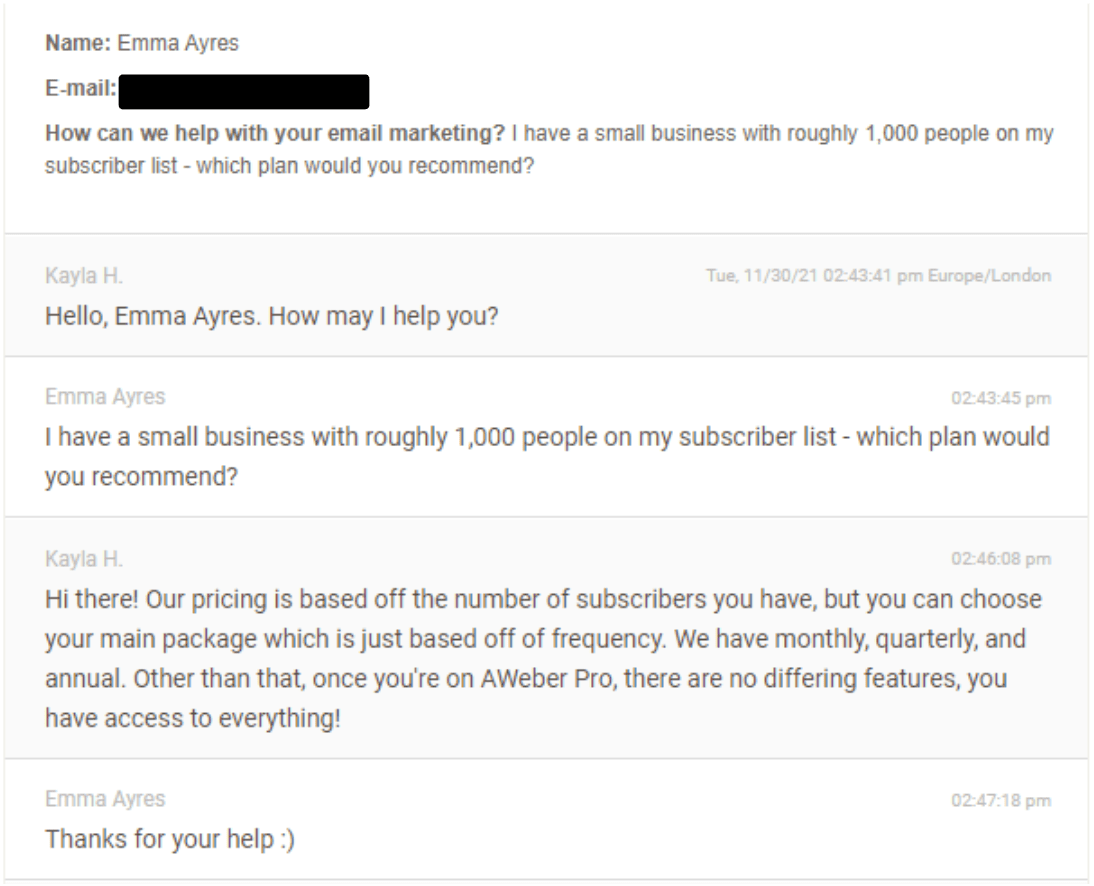The width and height of the screenshot is (1094, 886).
Task: Click the 'How can we help with your email marketing?' heading
Action: pyautogui.click(x=275, y=133)
